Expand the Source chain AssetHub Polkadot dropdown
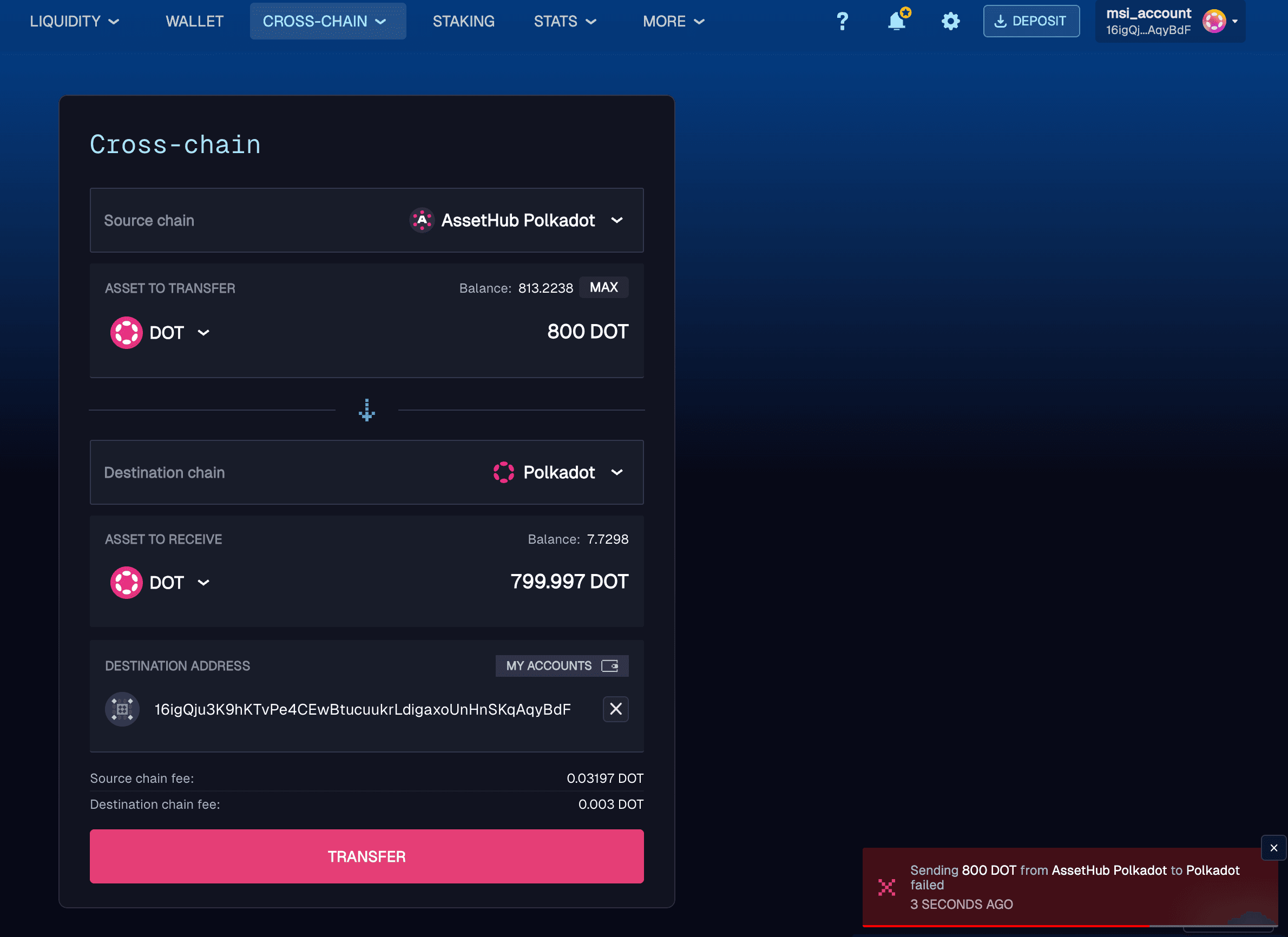The height and width of the screenshot is (937, 1288). [x=518, y=220]
